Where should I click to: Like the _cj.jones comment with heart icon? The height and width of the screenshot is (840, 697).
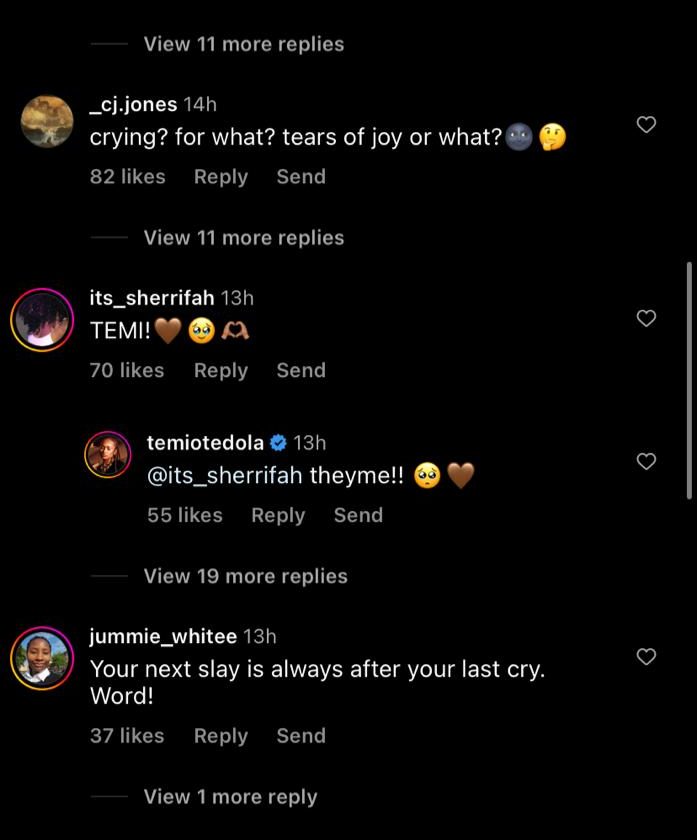click(647, 125)
